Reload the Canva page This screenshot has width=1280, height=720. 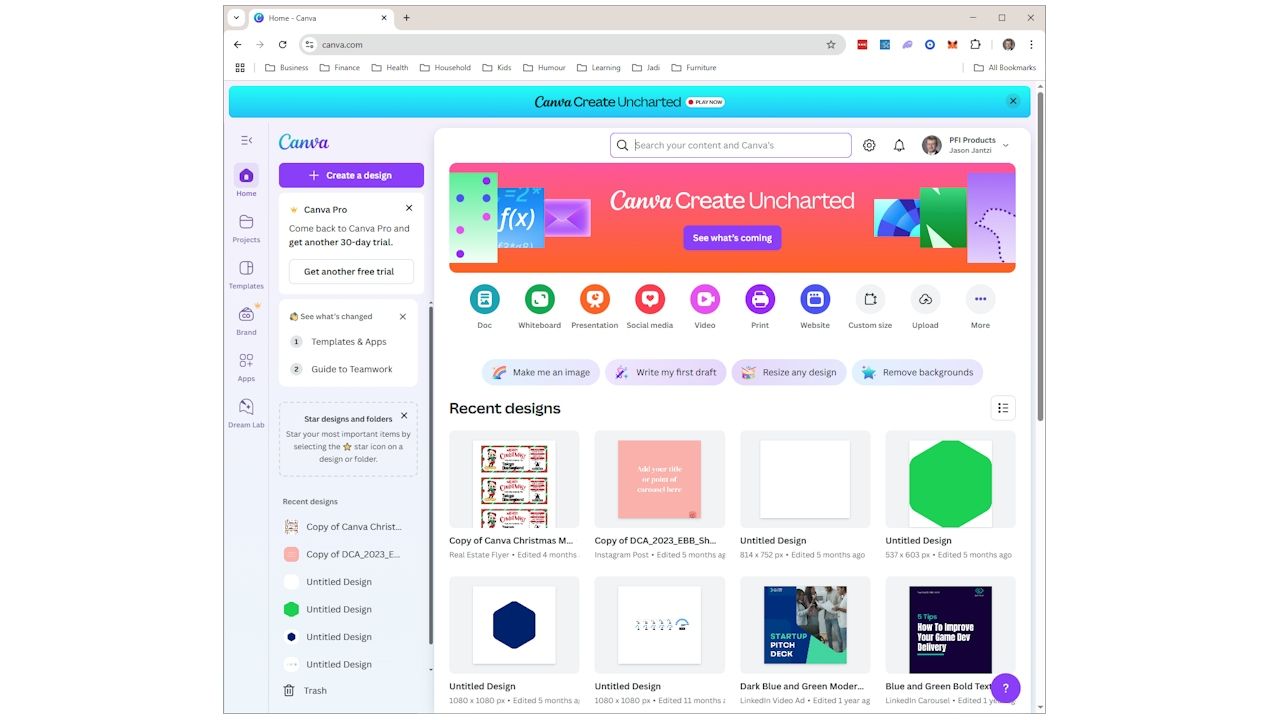click(x=282, y=44)
